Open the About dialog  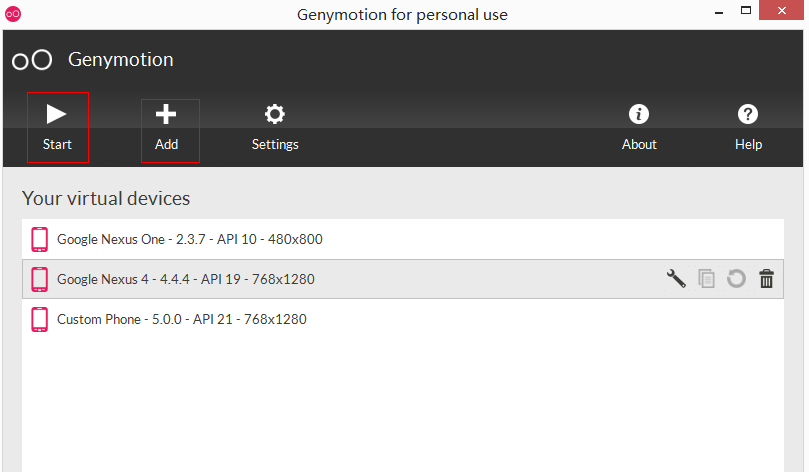tap(639, 128)
